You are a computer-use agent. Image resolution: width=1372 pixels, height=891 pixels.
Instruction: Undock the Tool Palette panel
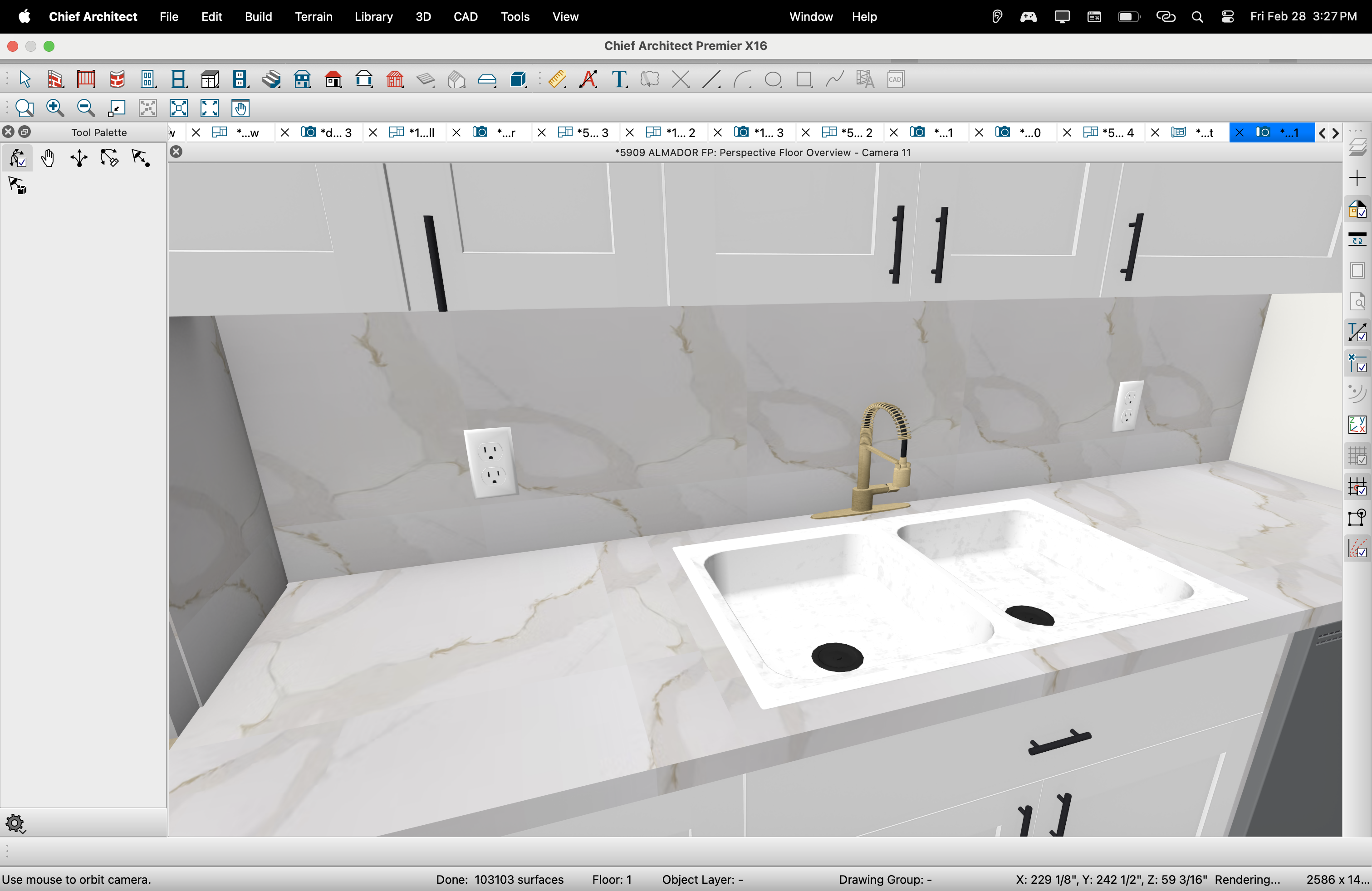(x=25, y=132)
